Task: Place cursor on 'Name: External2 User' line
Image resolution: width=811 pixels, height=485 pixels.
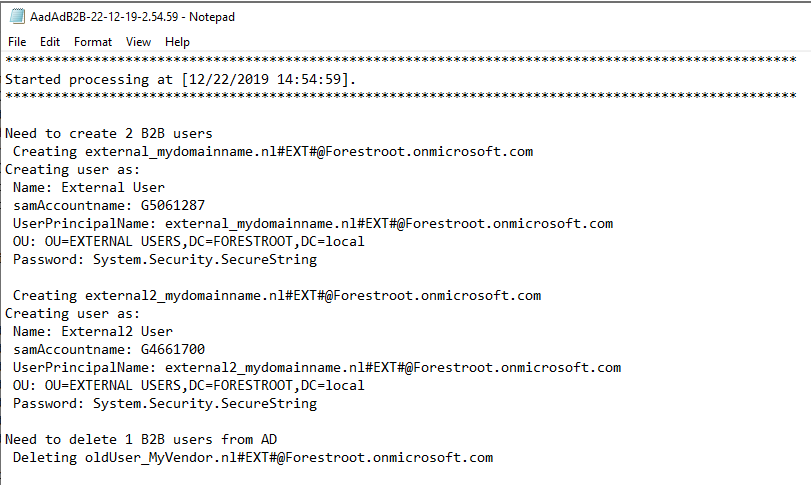Action: (93, 331)
